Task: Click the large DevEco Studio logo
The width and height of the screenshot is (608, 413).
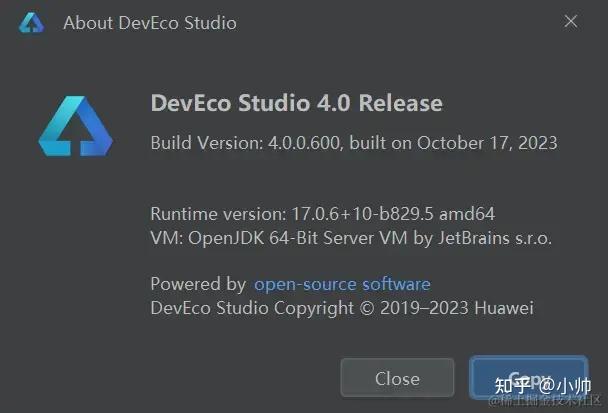Action: (x=76, y=127)
